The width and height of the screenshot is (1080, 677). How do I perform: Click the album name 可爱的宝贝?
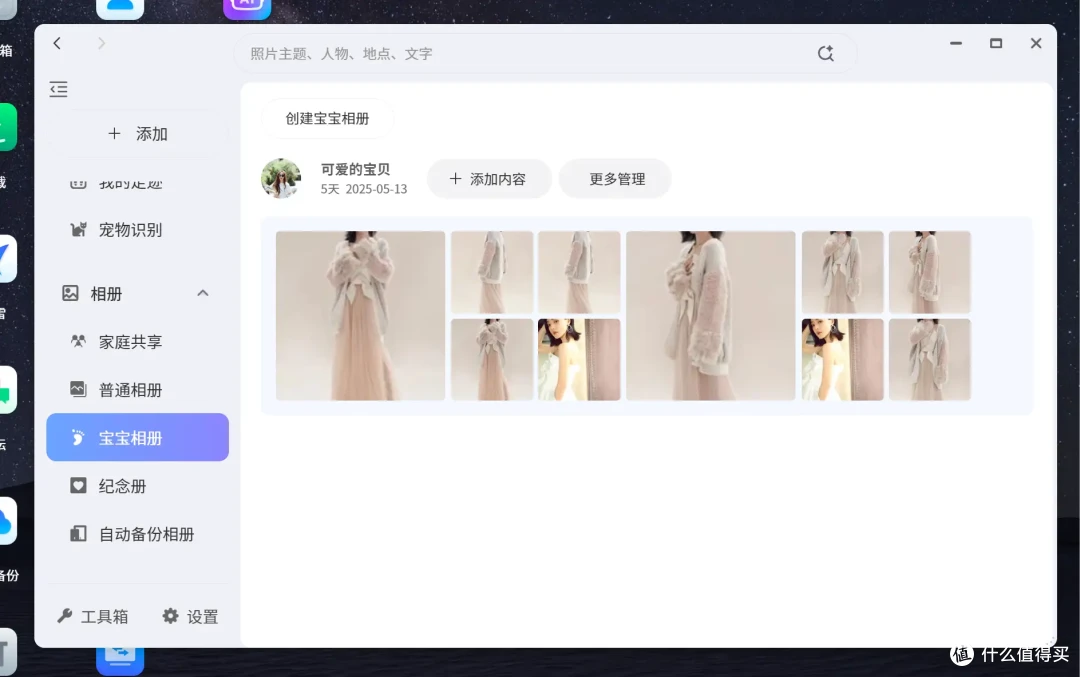[355, 169]
